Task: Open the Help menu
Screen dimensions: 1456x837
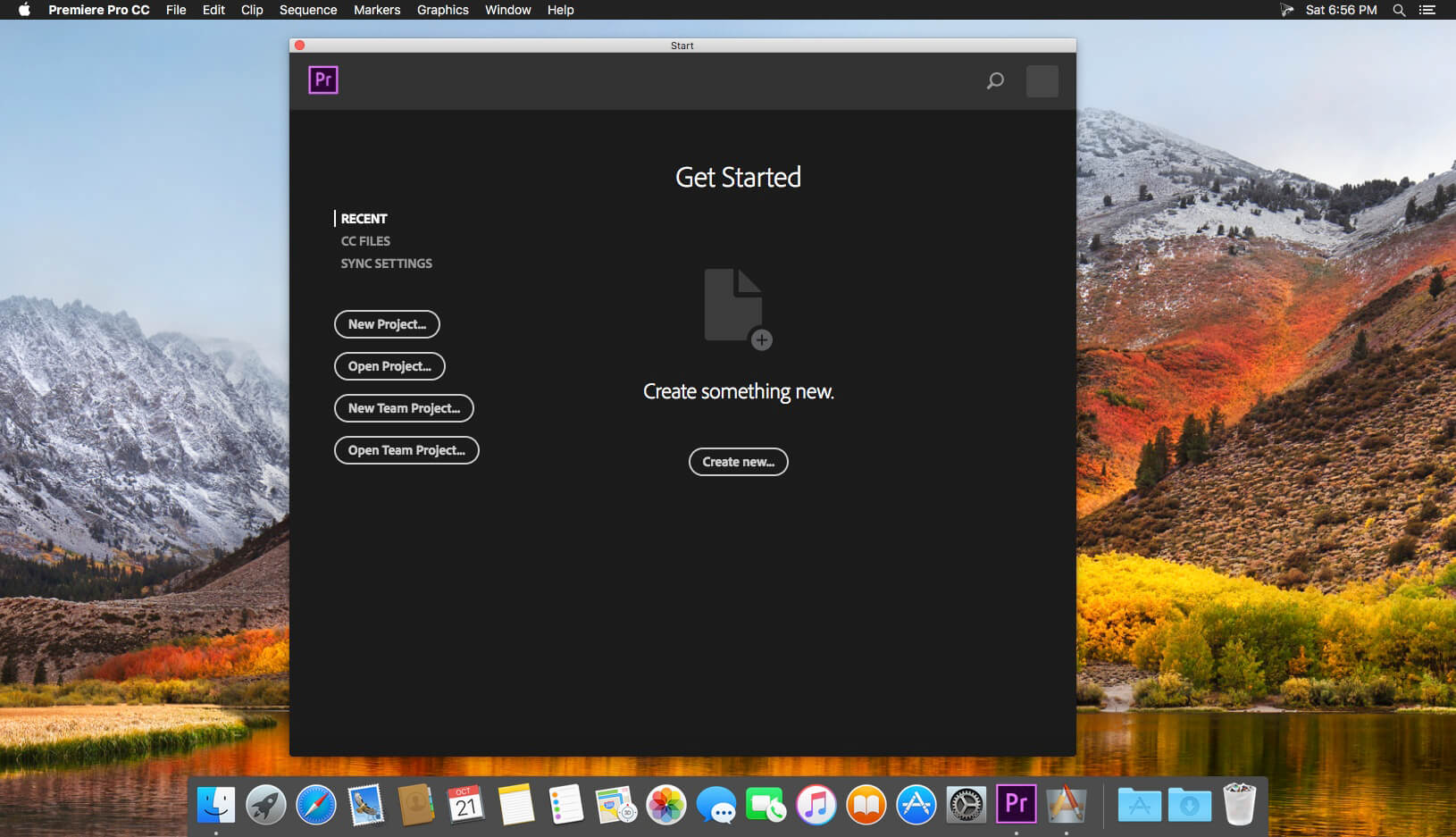Action: click(561, 10)
